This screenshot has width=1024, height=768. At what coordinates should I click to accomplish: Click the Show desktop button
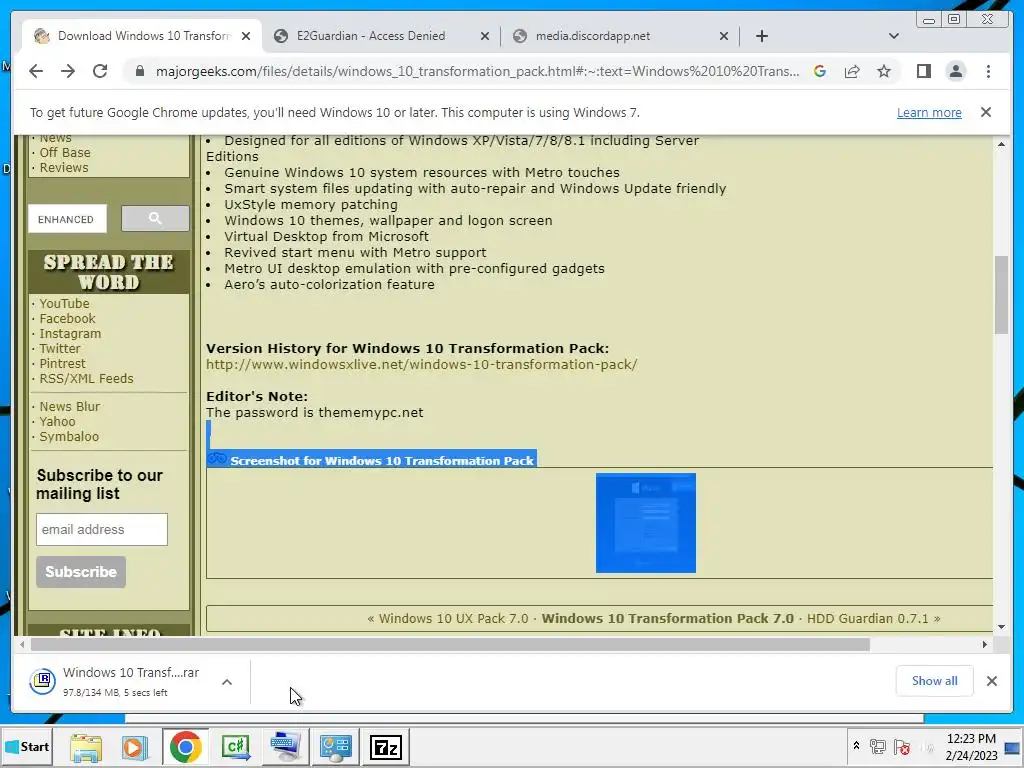click(1013, 747)
